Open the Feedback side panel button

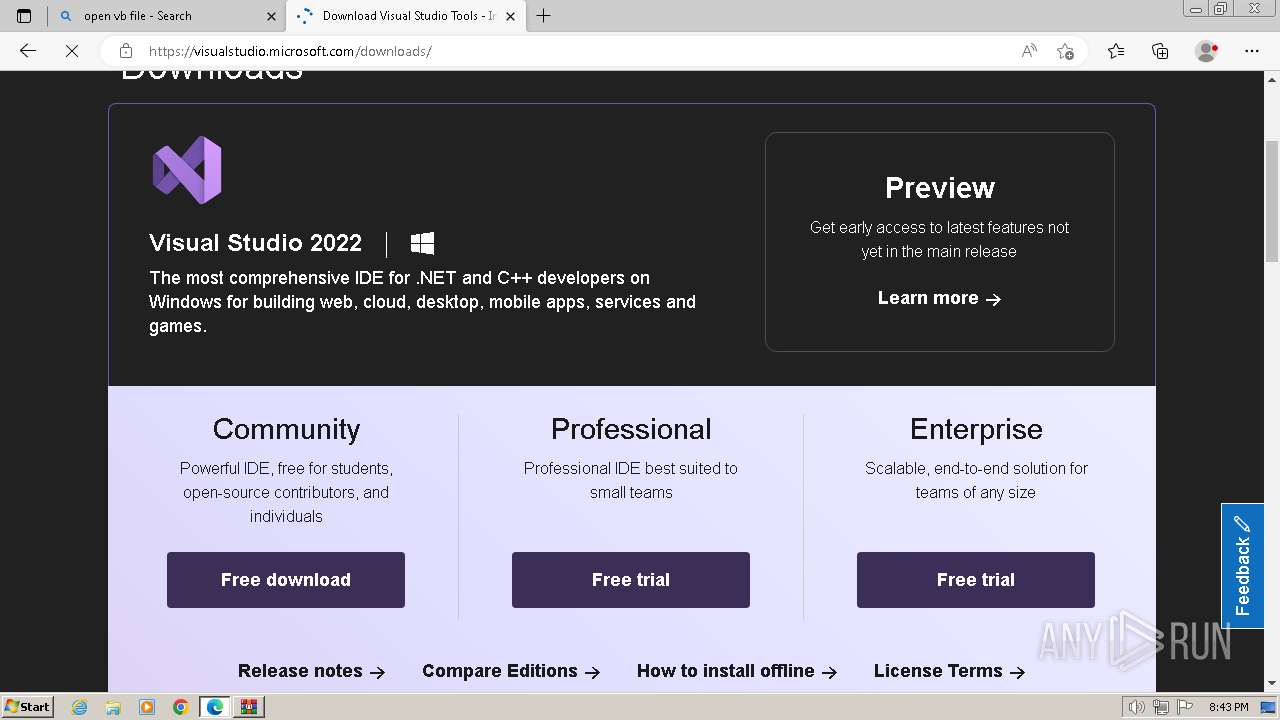[1242, 566]
